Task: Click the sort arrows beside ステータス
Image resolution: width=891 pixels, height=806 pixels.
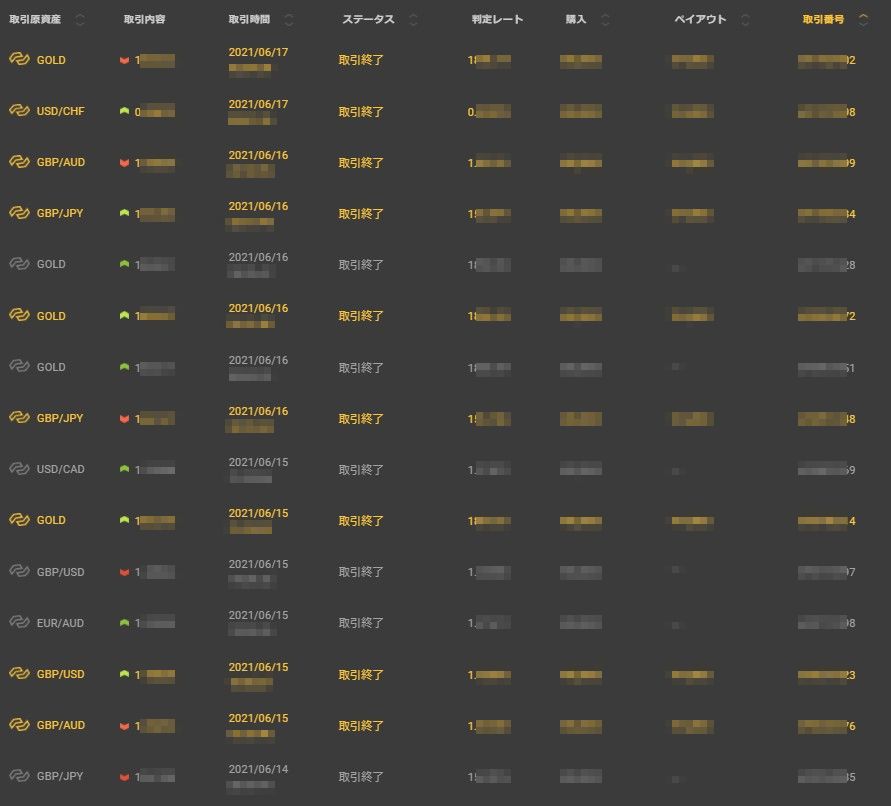Action: click(x=413, y=19)
